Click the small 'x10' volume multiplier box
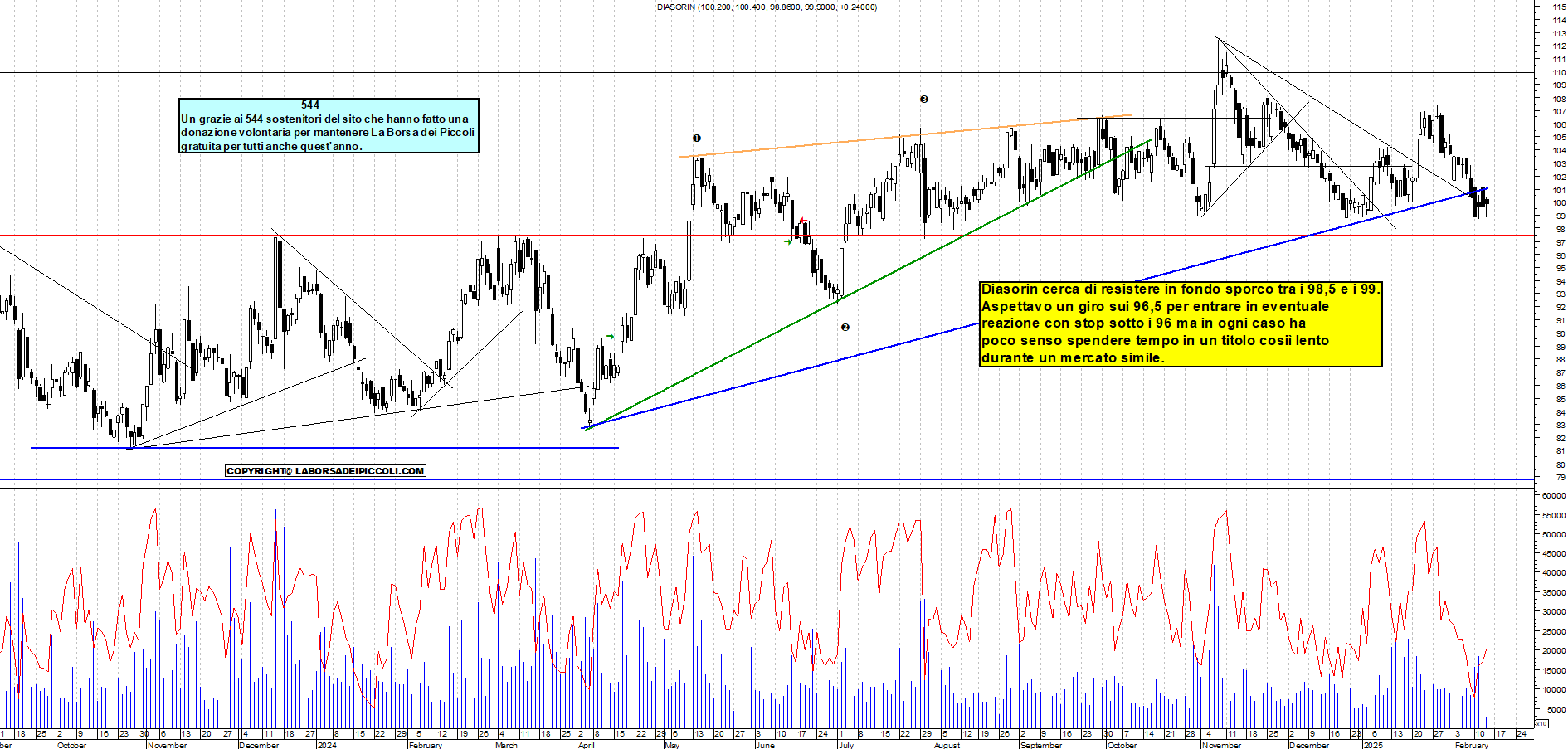This screenshot has height=749, width=1568. (1541, 724)
